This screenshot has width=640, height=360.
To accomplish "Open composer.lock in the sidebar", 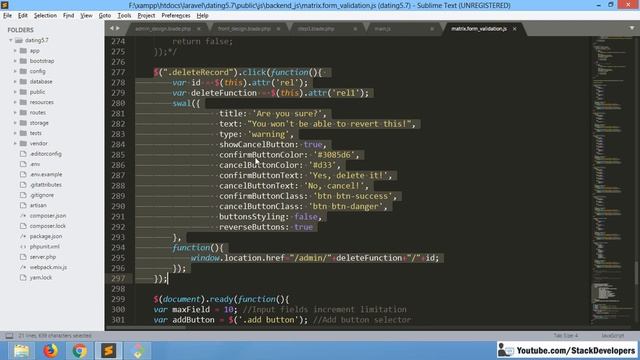I will coord(47,226).
